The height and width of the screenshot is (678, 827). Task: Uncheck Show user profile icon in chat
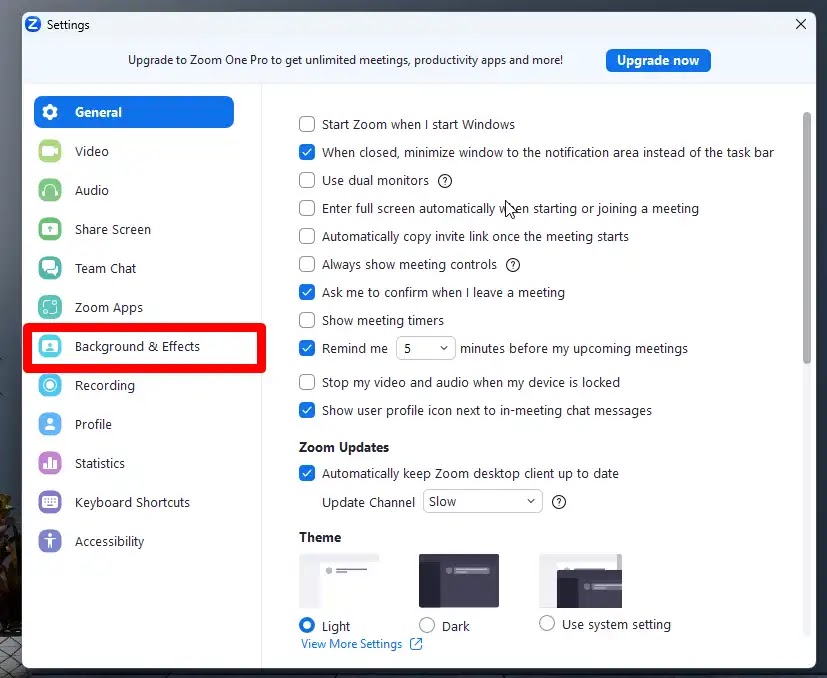307,410
